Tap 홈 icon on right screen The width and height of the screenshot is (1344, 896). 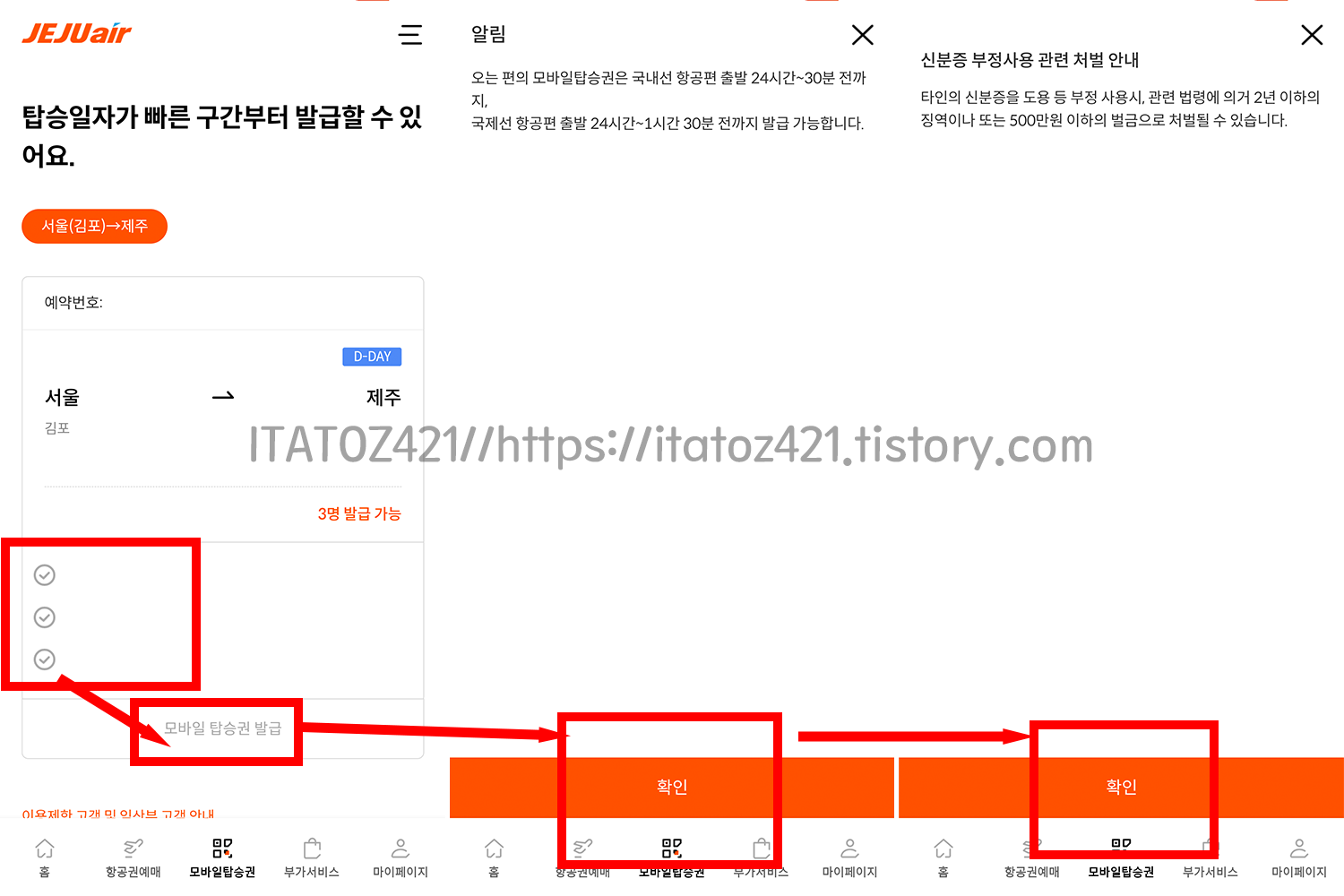943,848
